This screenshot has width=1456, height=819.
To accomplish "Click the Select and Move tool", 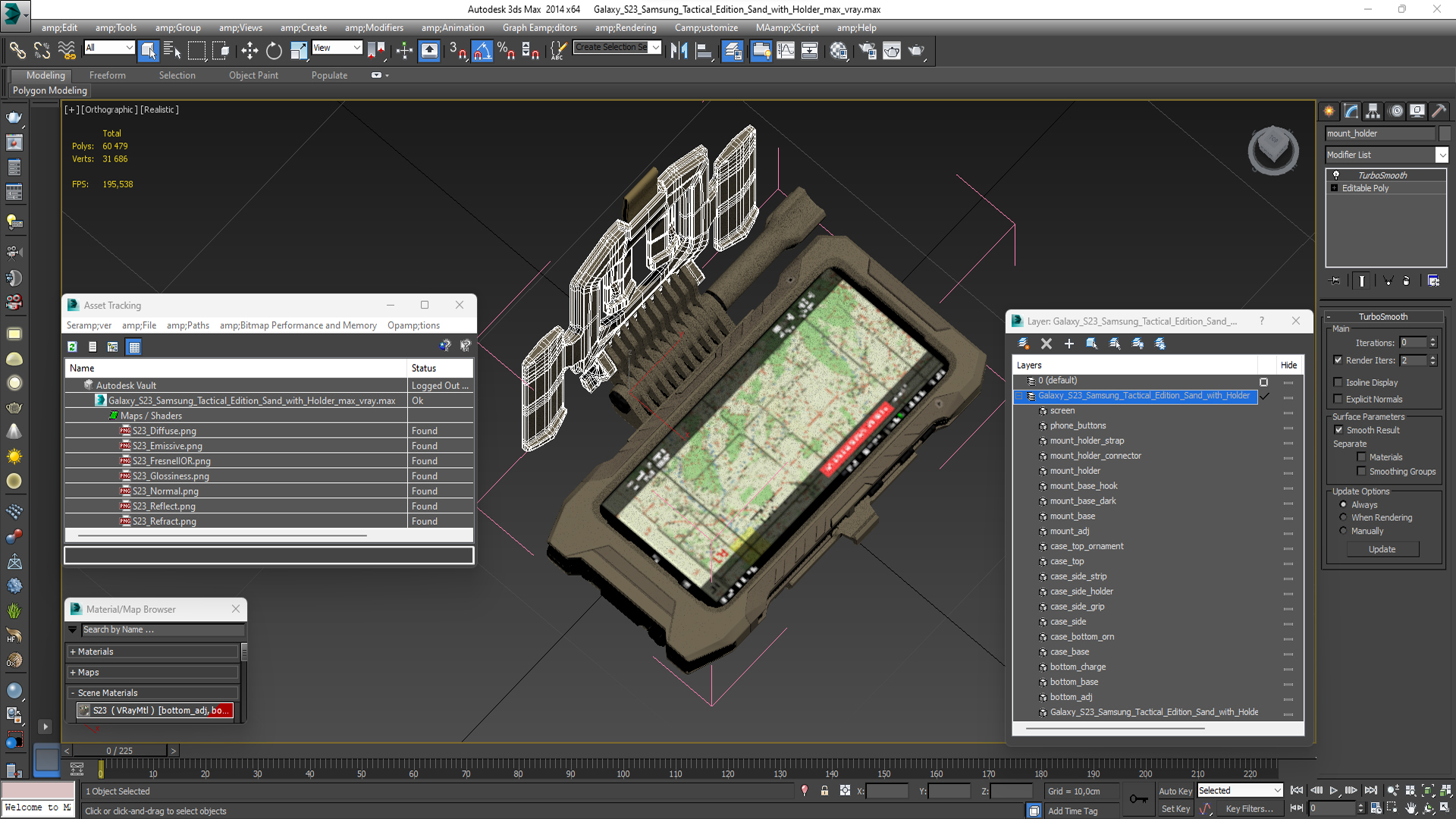I will [x=249, y=51].
